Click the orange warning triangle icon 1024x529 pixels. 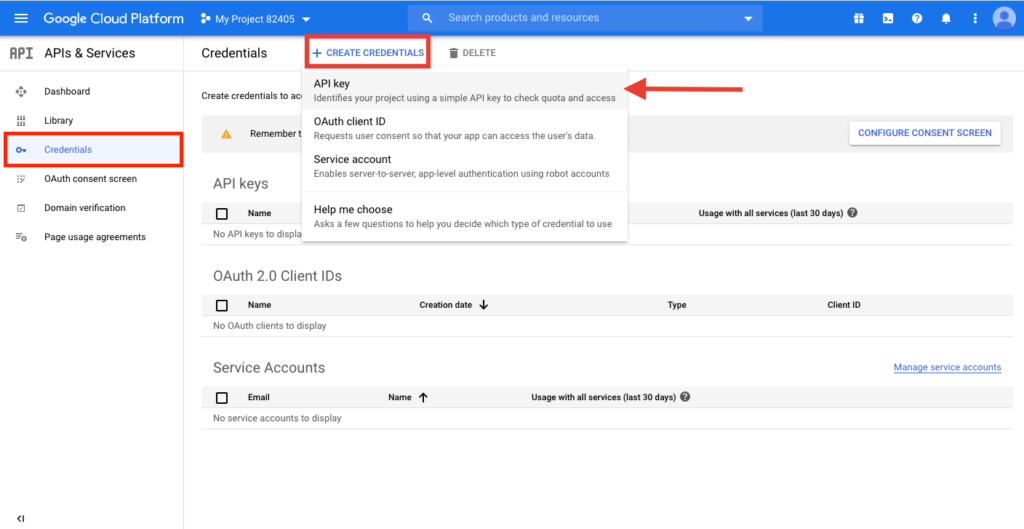[226, 134]
